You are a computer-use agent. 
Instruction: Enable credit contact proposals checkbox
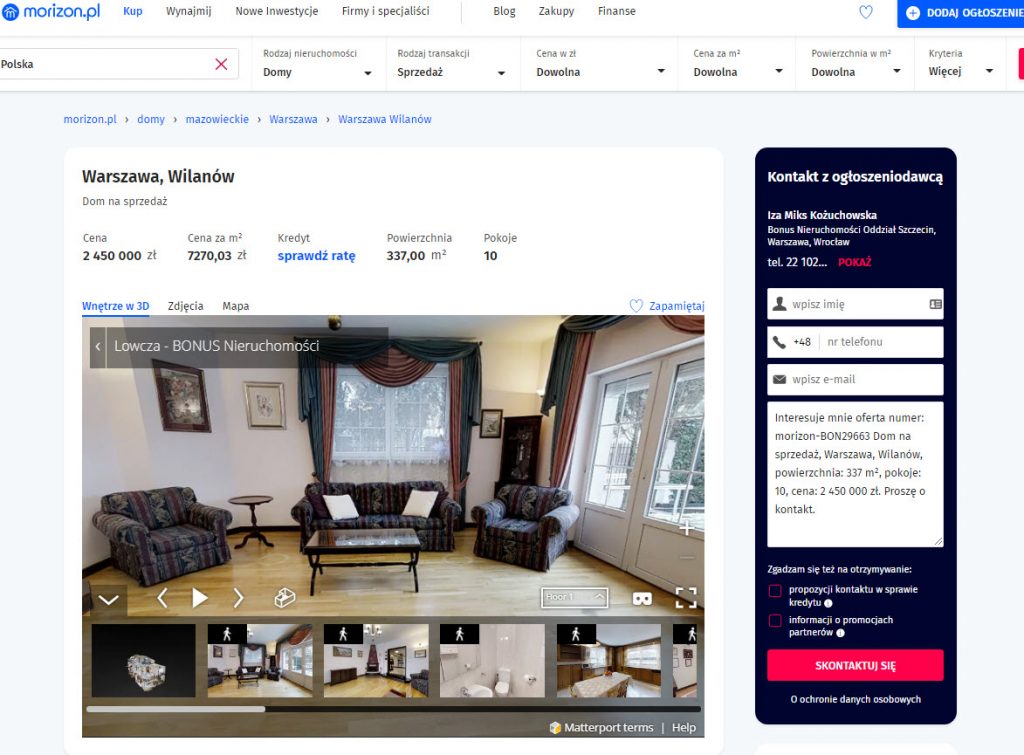[775, 591]
